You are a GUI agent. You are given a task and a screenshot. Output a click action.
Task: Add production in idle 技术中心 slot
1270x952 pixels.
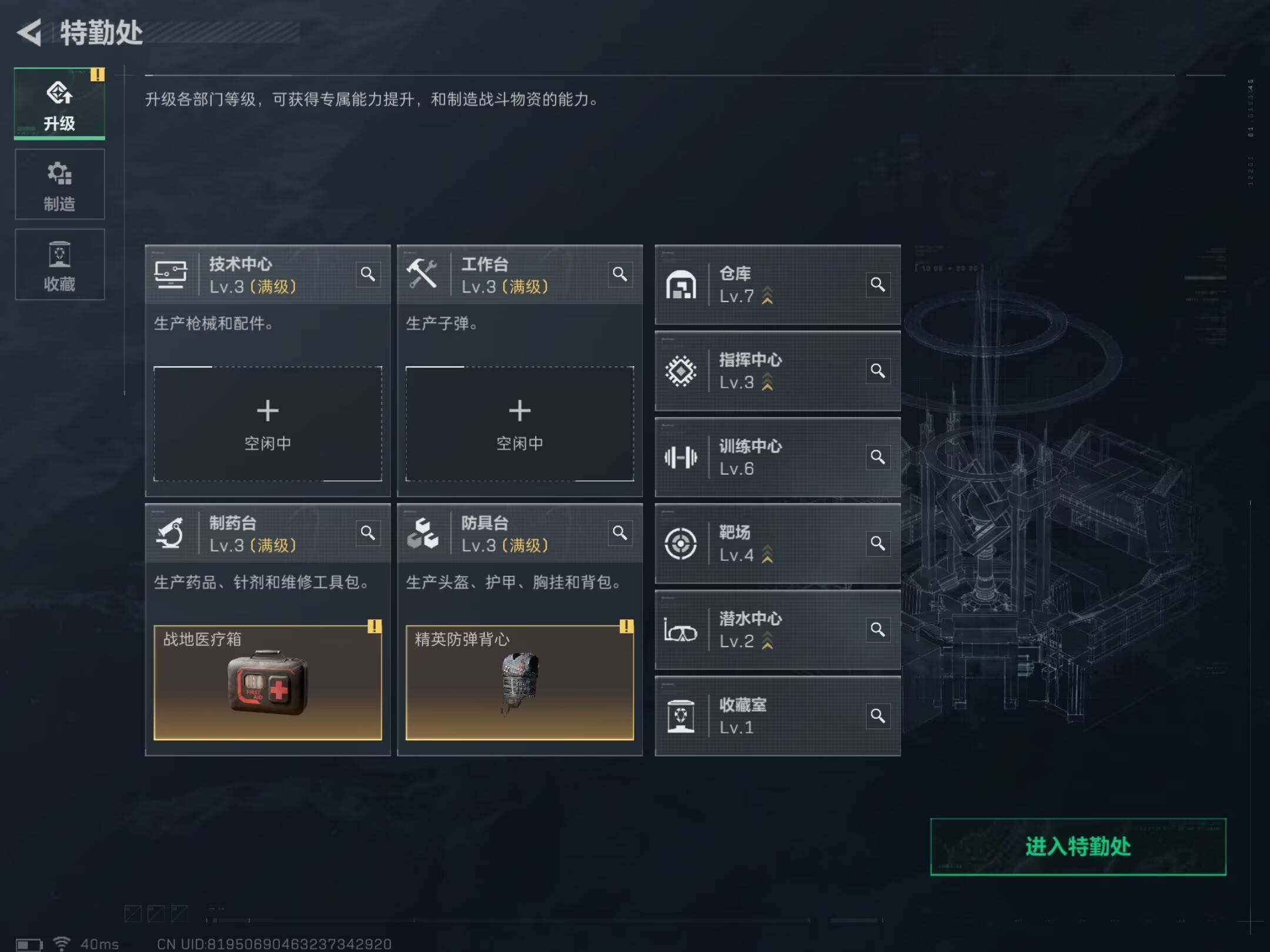[268, 424]
